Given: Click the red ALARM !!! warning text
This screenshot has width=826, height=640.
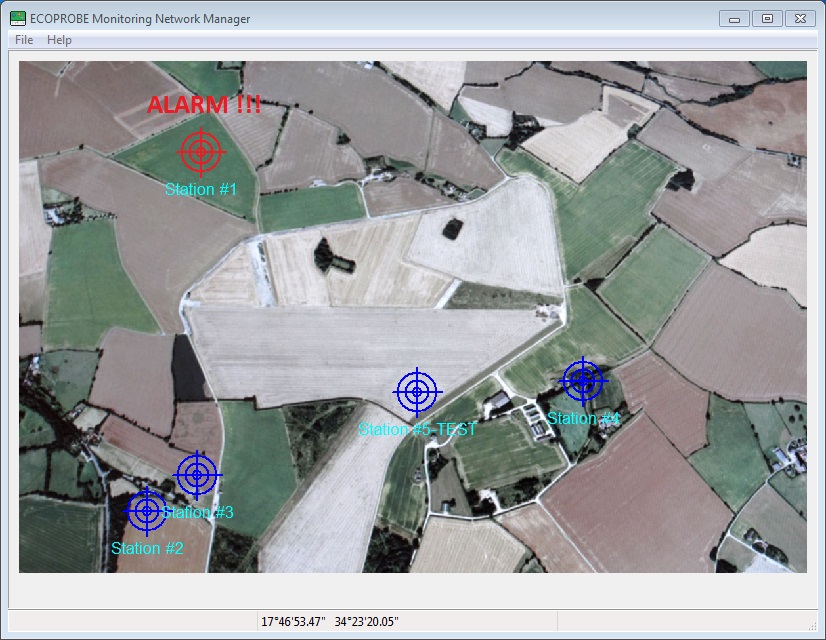Looking at the screenshot, I should coord(204,104).
